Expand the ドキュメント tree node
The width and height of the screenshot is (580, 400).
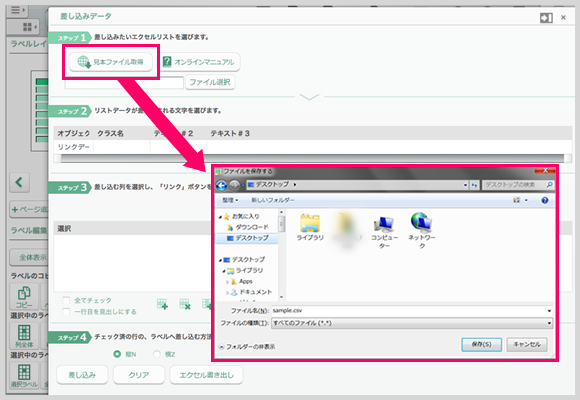tap(227, 293)
